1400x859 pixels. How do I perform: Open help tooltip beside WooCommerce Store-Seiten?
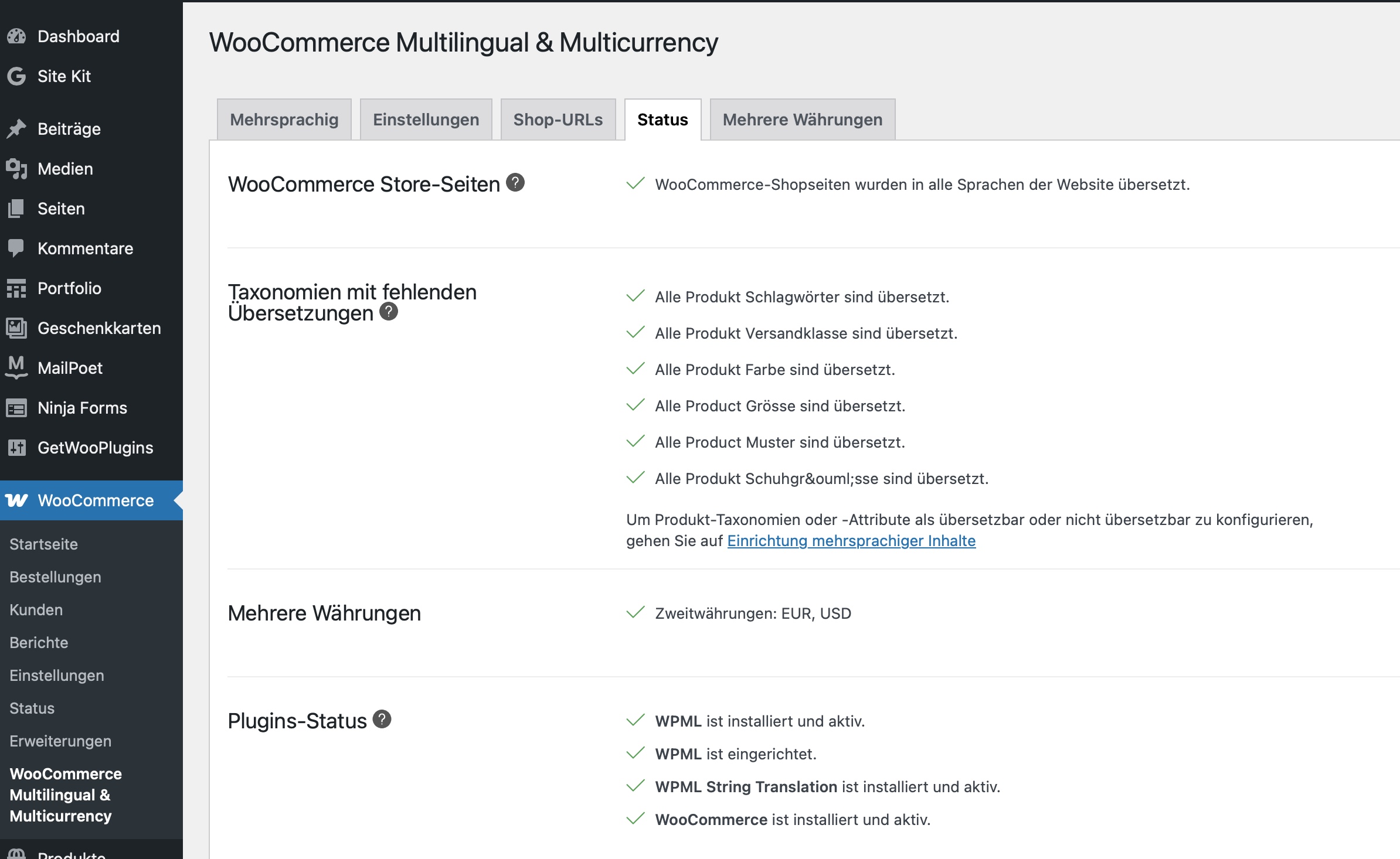click(515, 183)
